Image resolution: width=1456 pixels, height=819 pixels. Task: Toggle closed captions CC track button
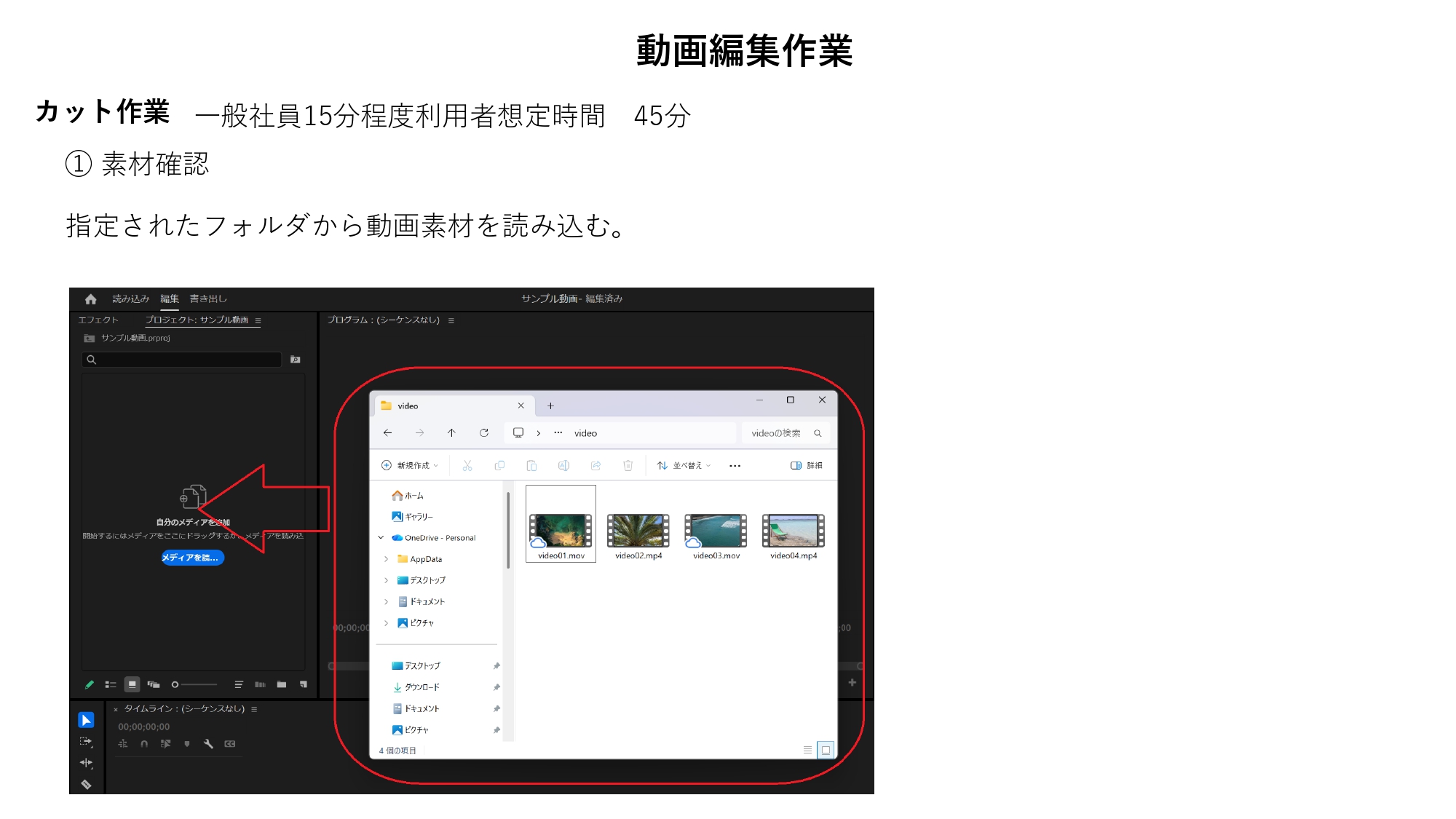[x=230, y=744]
